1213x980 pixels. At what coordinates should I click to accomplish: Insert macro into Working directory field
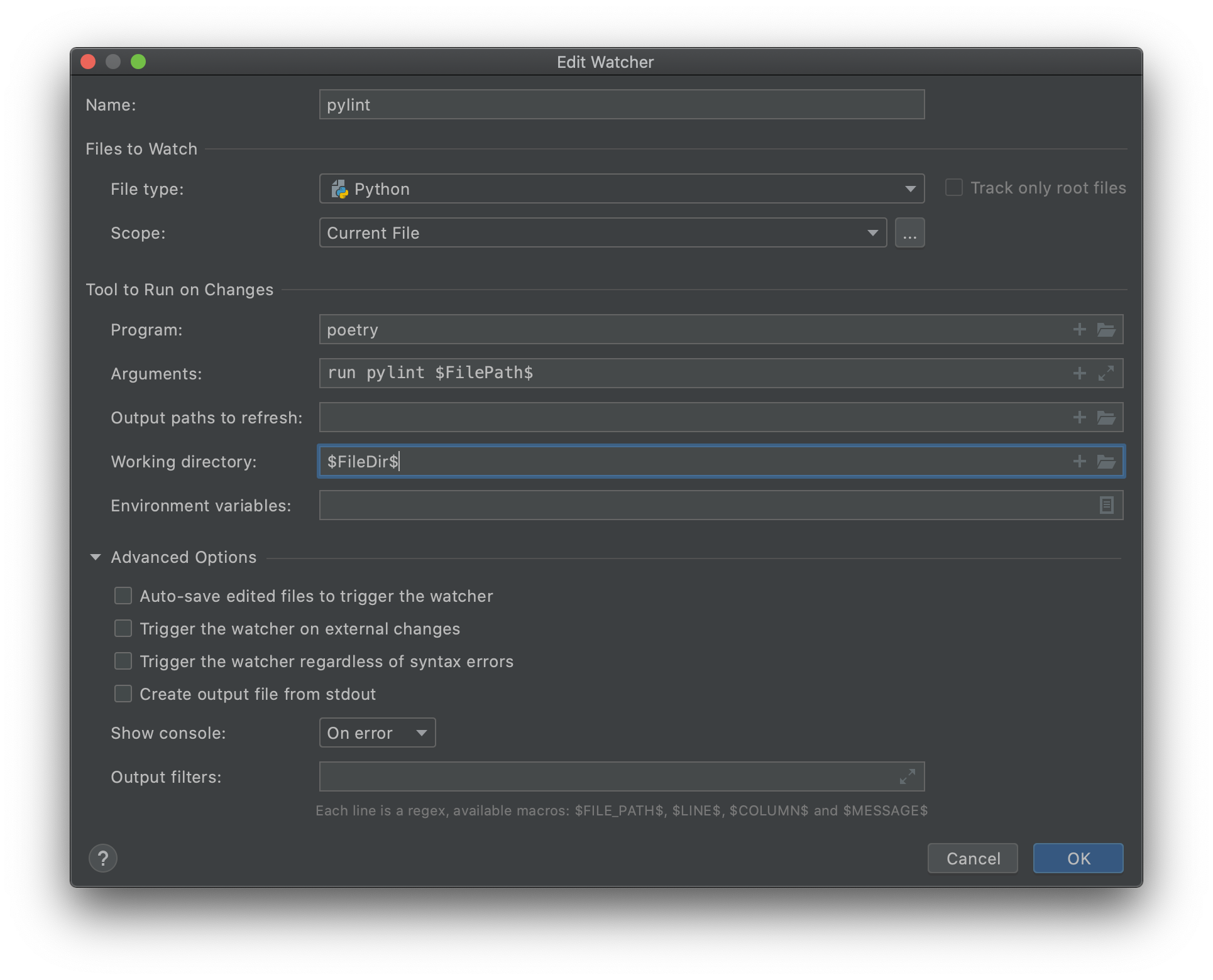1079,461
